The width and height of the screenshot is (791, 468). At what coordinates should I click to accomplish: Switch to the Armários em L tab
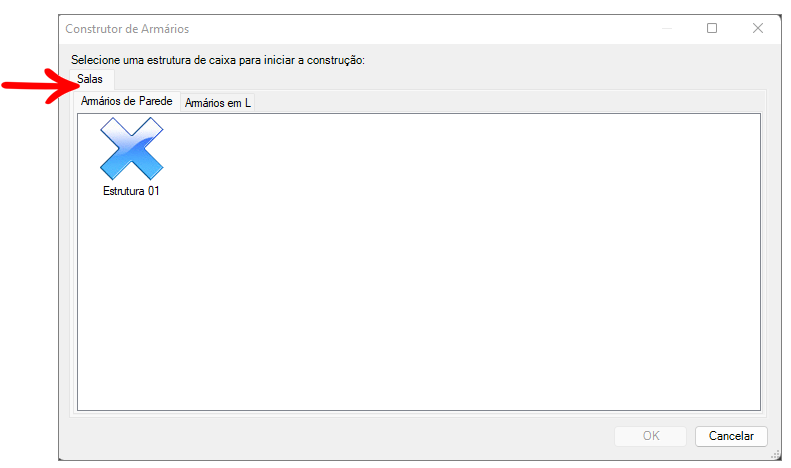coord(218,103)
